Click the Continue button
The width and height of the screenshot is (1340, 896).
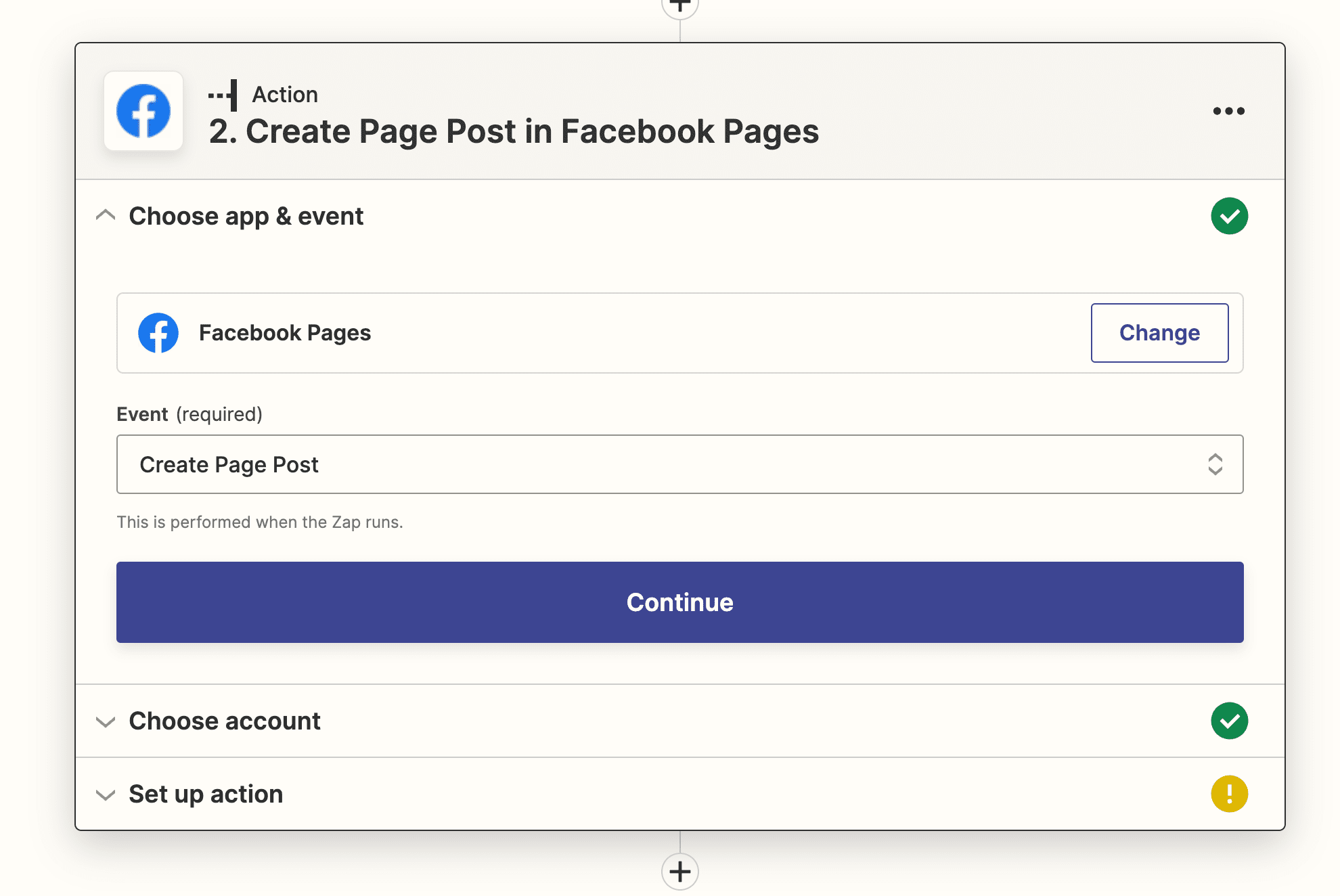point(679,602)
